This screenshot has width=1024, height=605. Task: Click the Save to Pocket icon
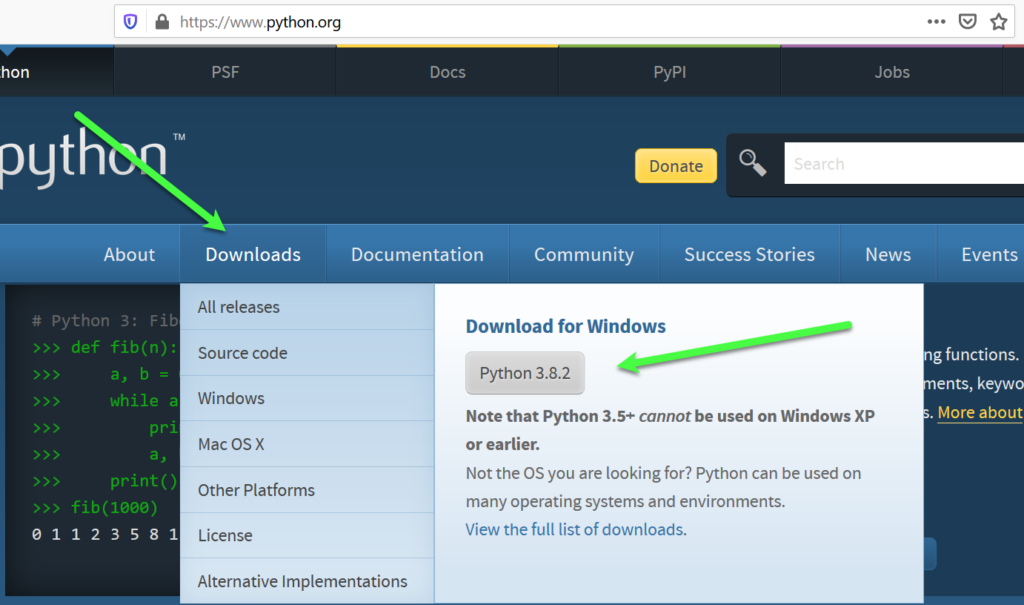tap(967, 22)
